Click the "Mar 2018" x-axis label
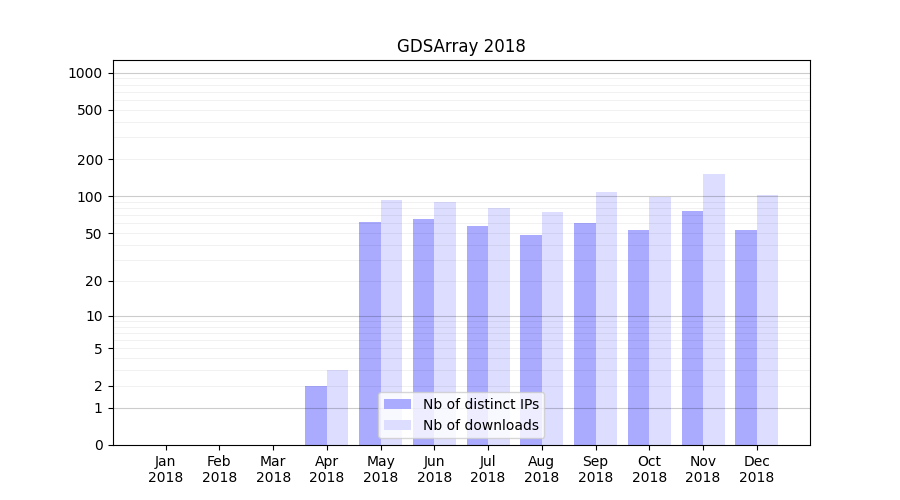900x500 pixels. click(x=273, y=469)
